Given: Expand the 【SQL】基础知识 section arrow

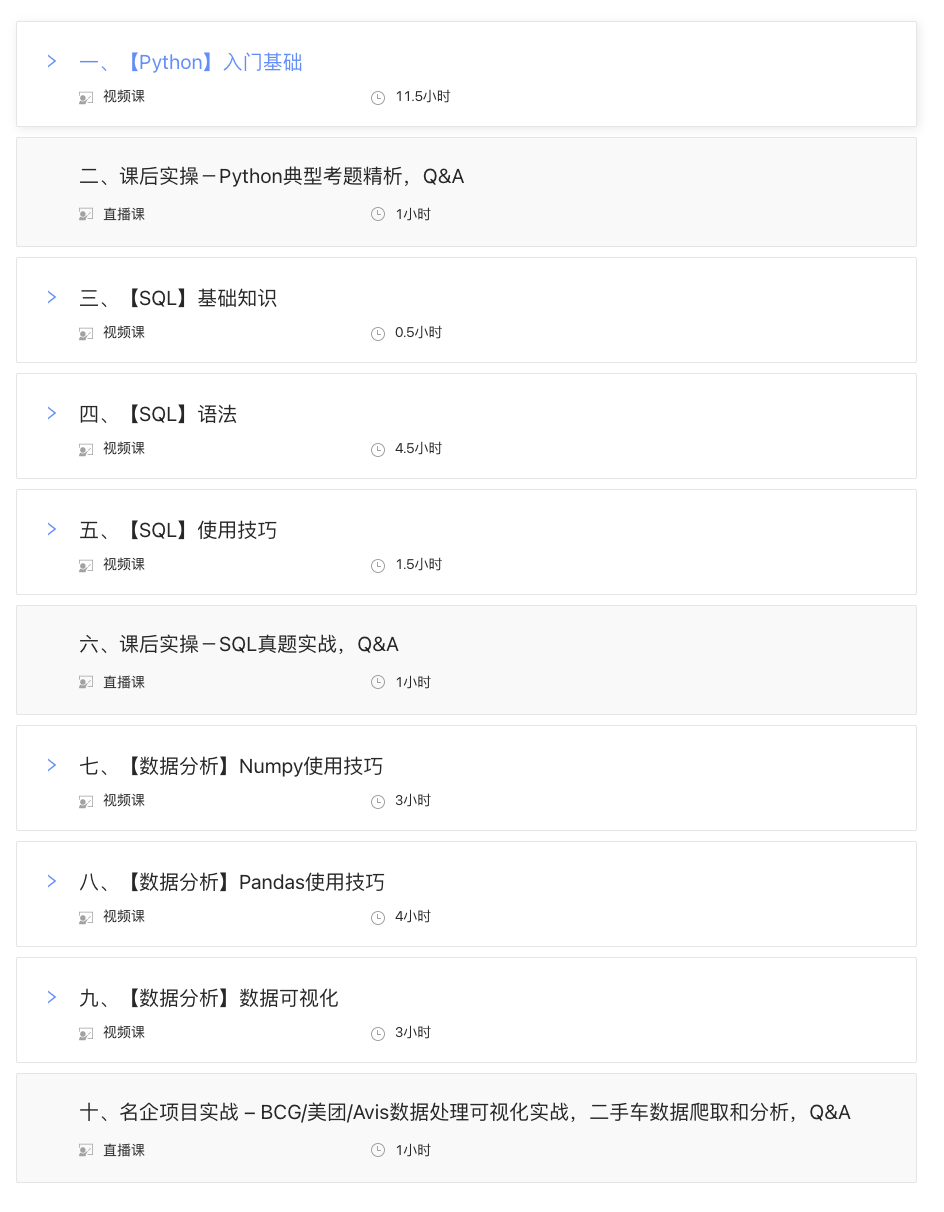Looking at the screenshot, I should click(x=52, y=297).
